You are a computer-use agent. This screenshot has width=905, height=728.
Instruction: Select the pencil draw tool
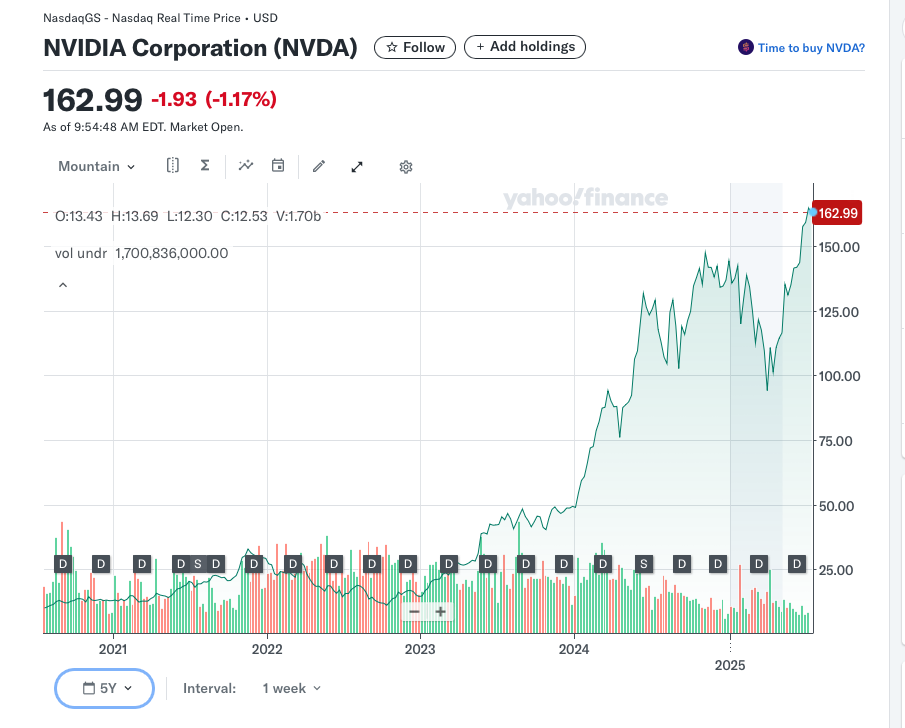click(319, 166)
